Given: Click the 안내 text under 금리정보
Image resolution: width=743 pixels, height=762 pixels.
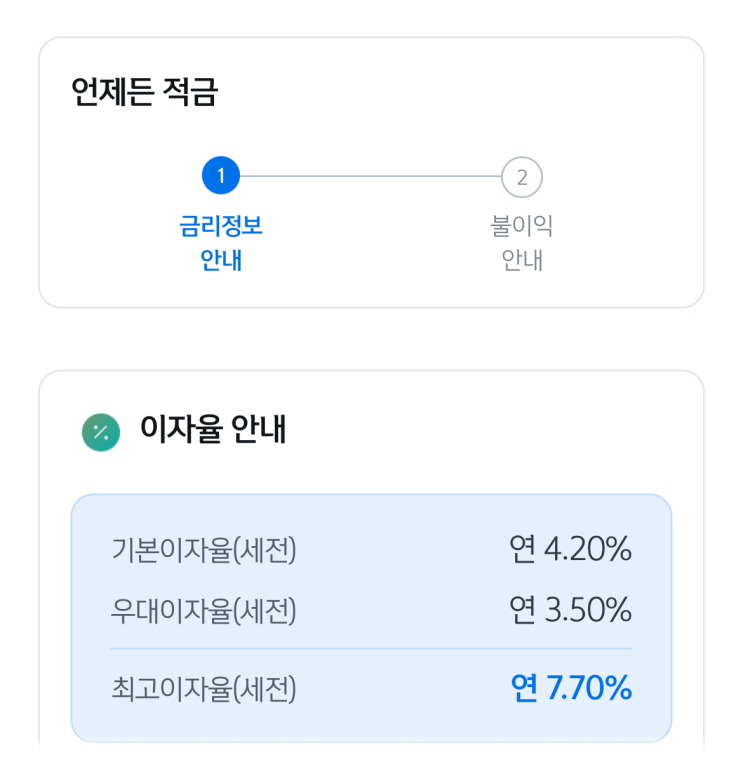Looking at the screenshot, I should 221,261.
